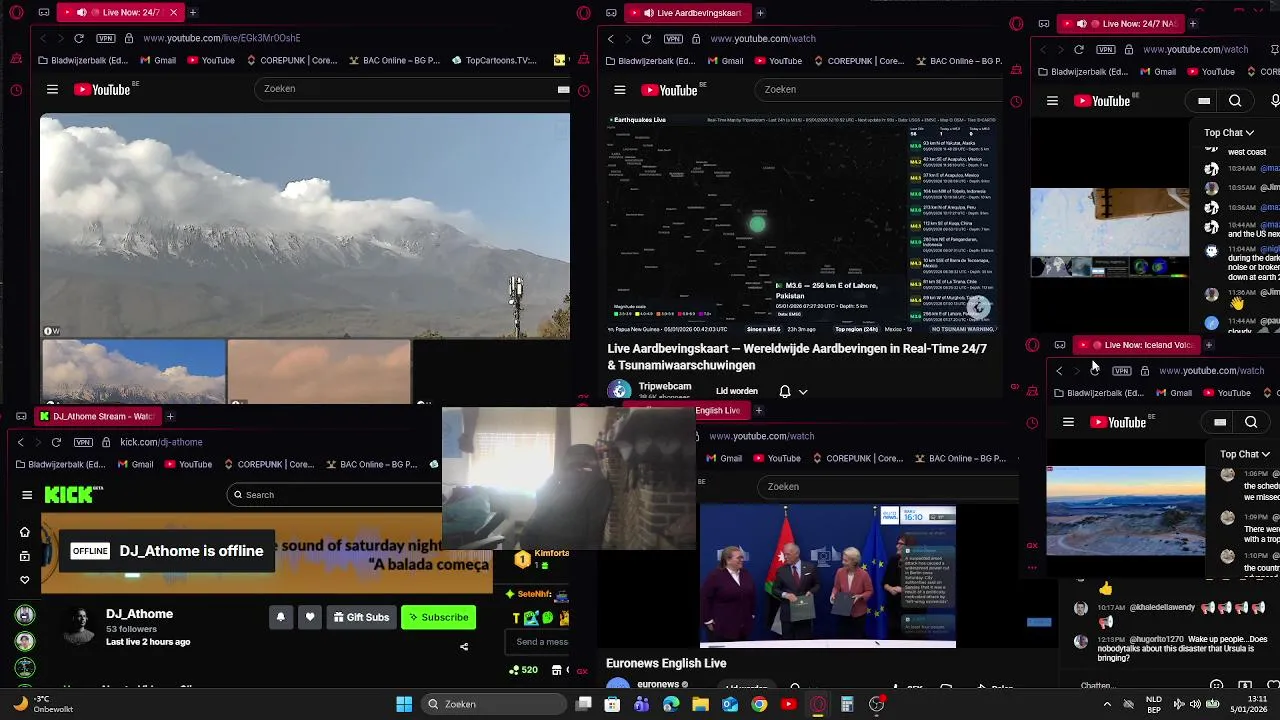The image size is (1280, 720).
Task: Open the Kick following heart icon in sidebar
Action: [x=25, y=579]
